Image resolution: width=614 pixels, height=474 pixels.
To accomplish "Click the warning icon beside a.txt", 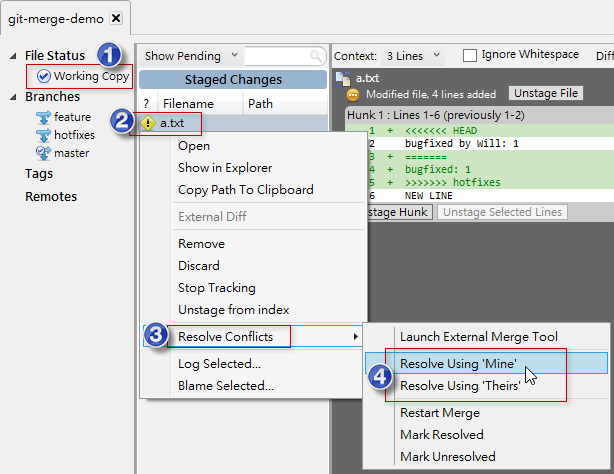I will 148,124.
